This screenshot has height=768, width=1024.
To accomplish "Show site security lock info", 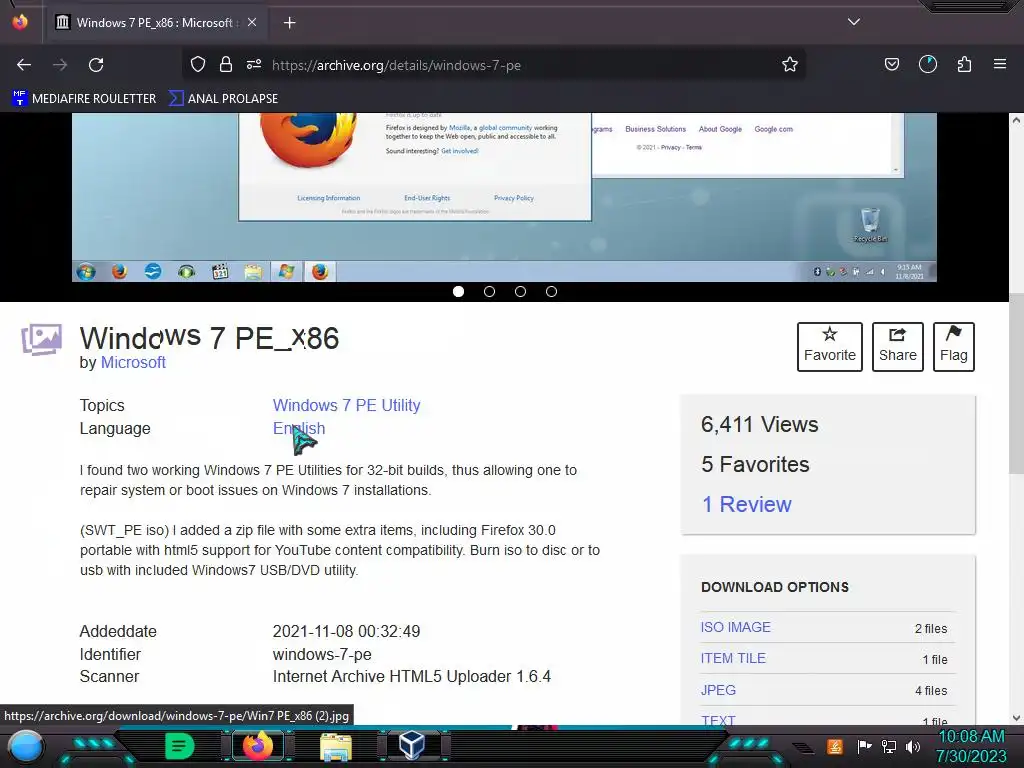I will pyautogui.click(x=226, y=64).
